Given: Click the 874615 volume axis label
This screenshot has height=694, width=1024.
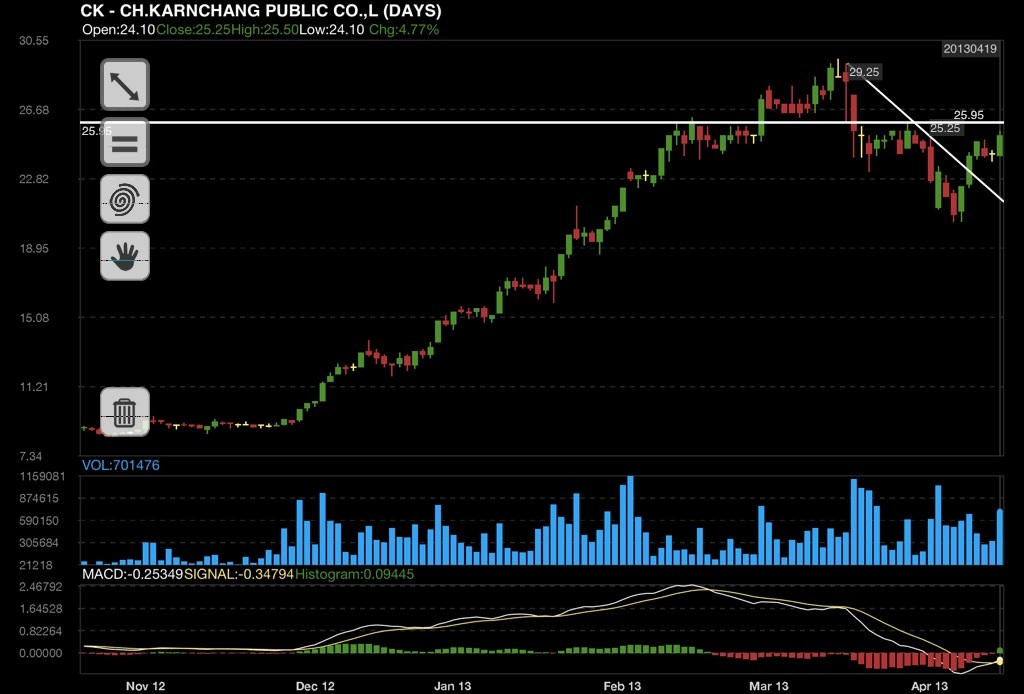Looking at the screenshot, I should point(39,498).
